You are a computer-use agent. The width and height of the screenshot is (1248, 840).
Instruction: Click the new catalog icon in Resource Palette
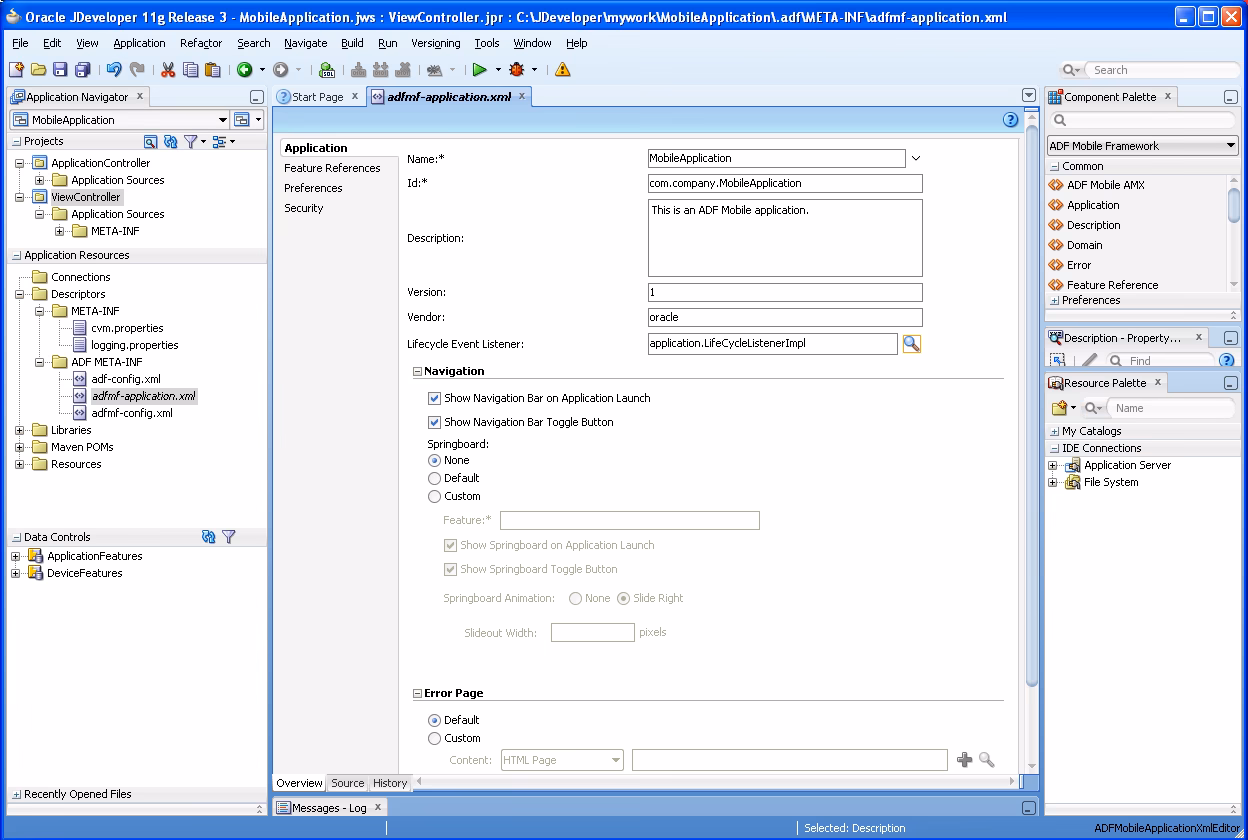(x=1060, y=408)
